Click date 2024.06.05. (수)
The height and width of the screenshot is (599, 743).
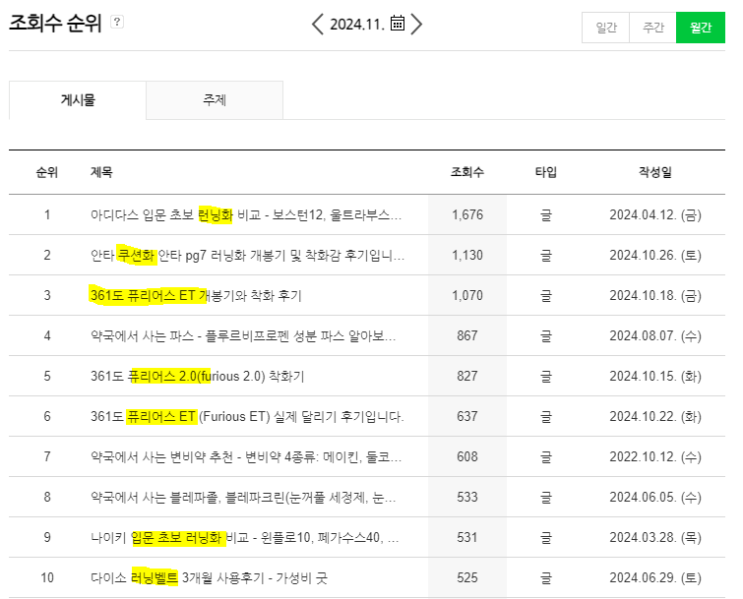pos(655,497)
